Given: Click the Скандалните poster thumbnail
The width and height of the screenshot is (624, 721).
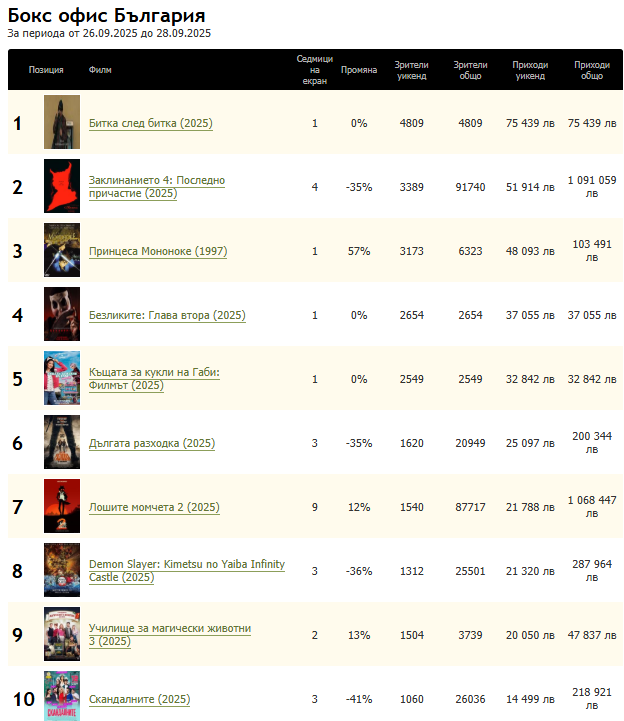Looking at the screenshot, I should [62, 697].
